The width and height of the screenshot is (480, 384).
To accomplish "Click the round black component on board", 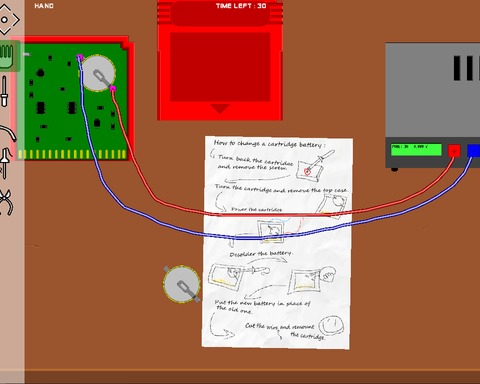I will pos(40,72).
